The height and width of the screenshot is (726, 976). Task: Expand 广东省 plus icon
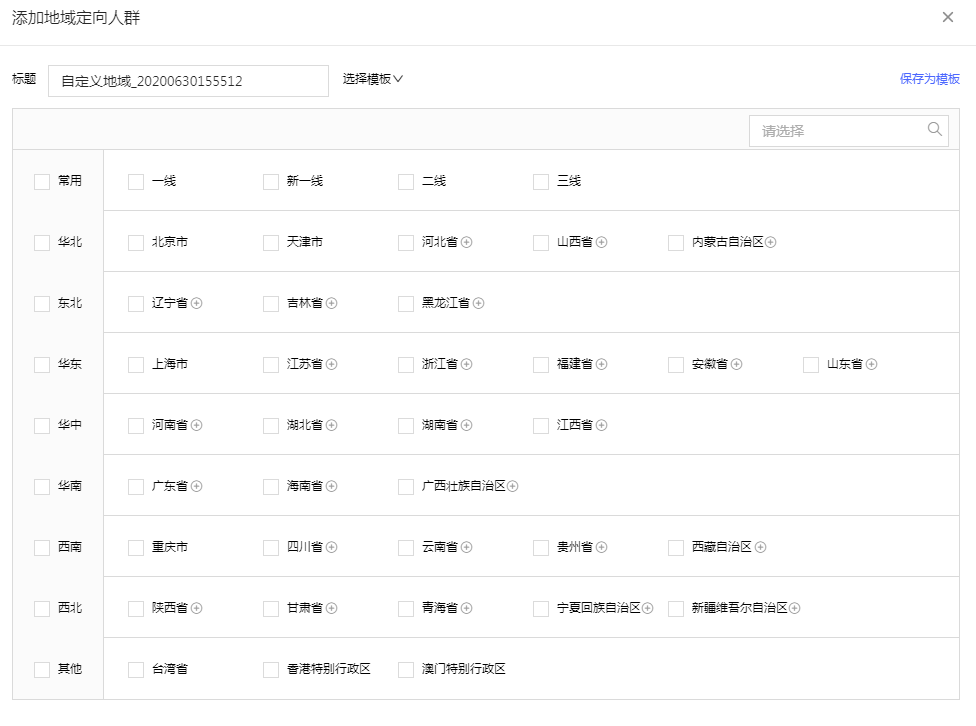click(196, 486)
